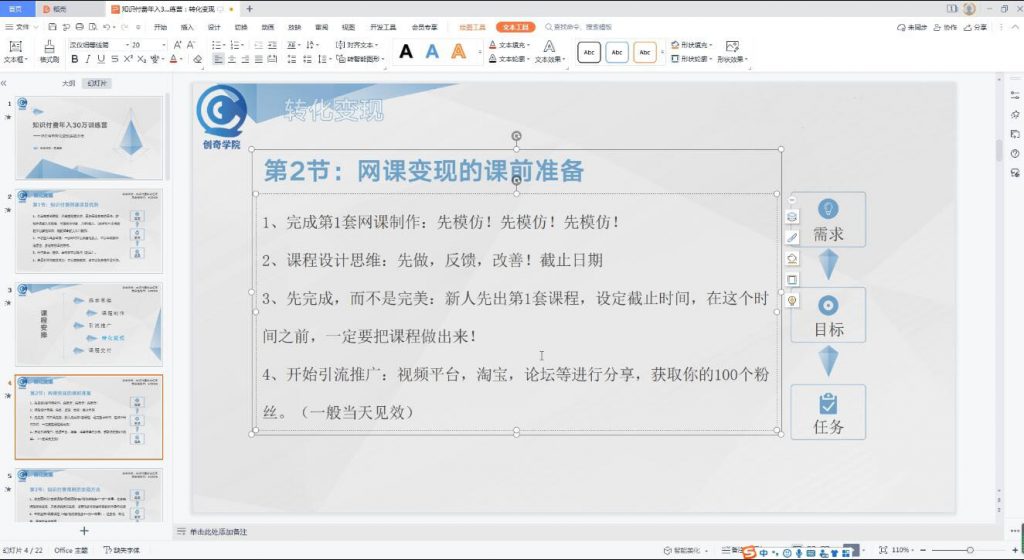Click the rotate handle above the title box
Viewport: 1024px width, 560px height.
click(x=517, y=136)
